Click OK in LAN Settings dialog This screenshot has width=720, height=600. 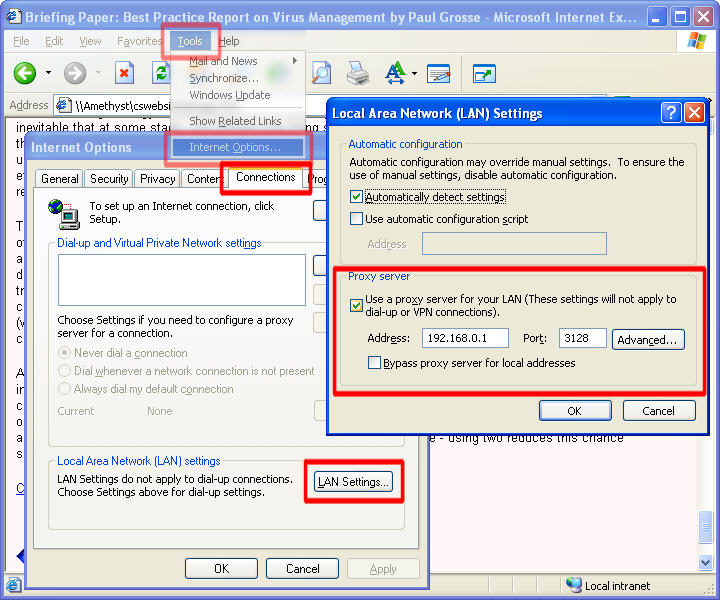tap(575, 410)
